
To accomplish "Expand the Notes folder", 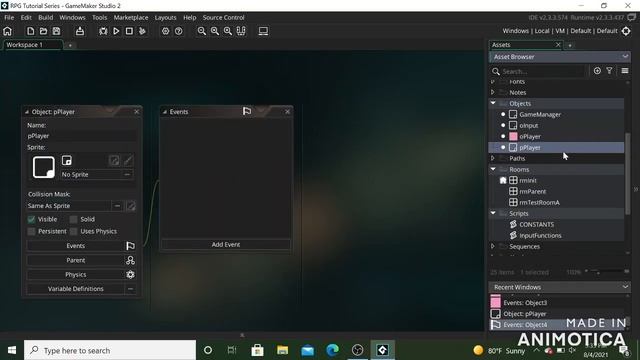I will pos(493,92).
